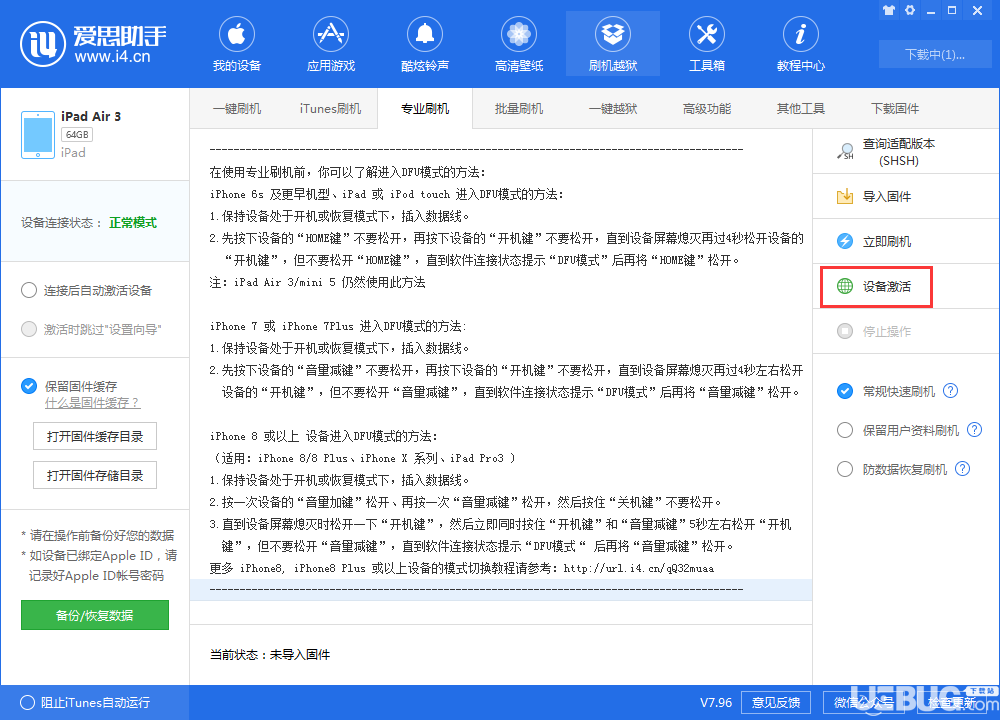Toggle 阻止iTunes自动运行 option
This screenshot has width=1000, height=720.
click(27, 702)
